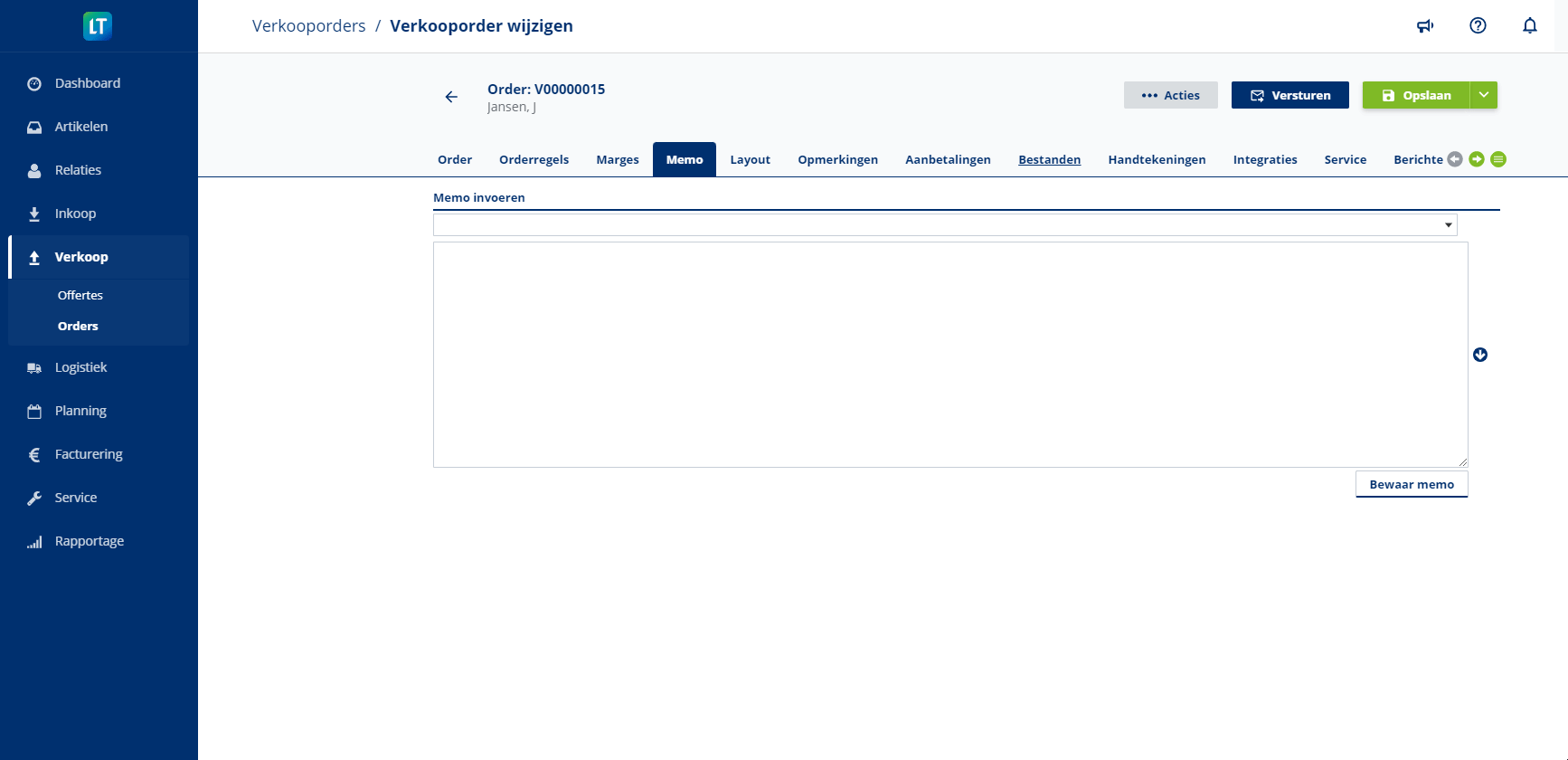Open Offertes in the sidebar

[80, 296]
